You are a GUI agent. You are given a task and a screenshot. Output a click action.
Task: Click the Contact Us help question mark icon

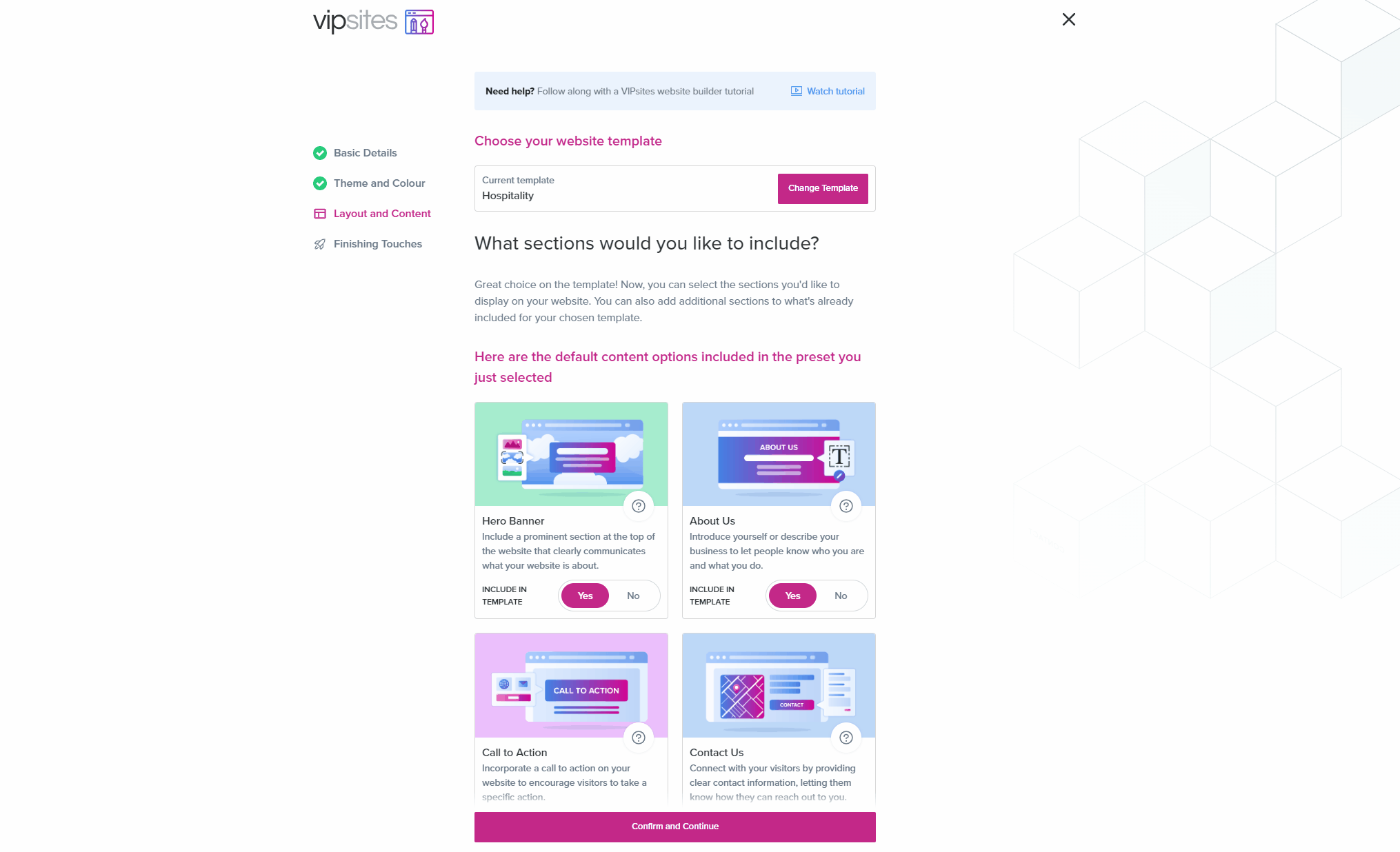[x=846, y=737]
